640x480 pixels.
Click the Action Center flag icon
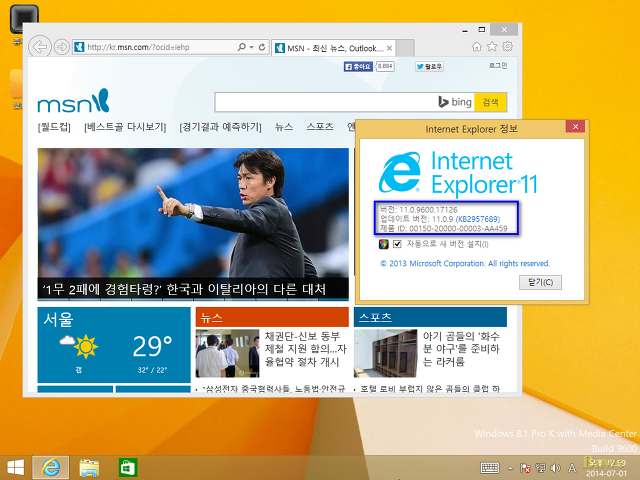click(525, 469)
